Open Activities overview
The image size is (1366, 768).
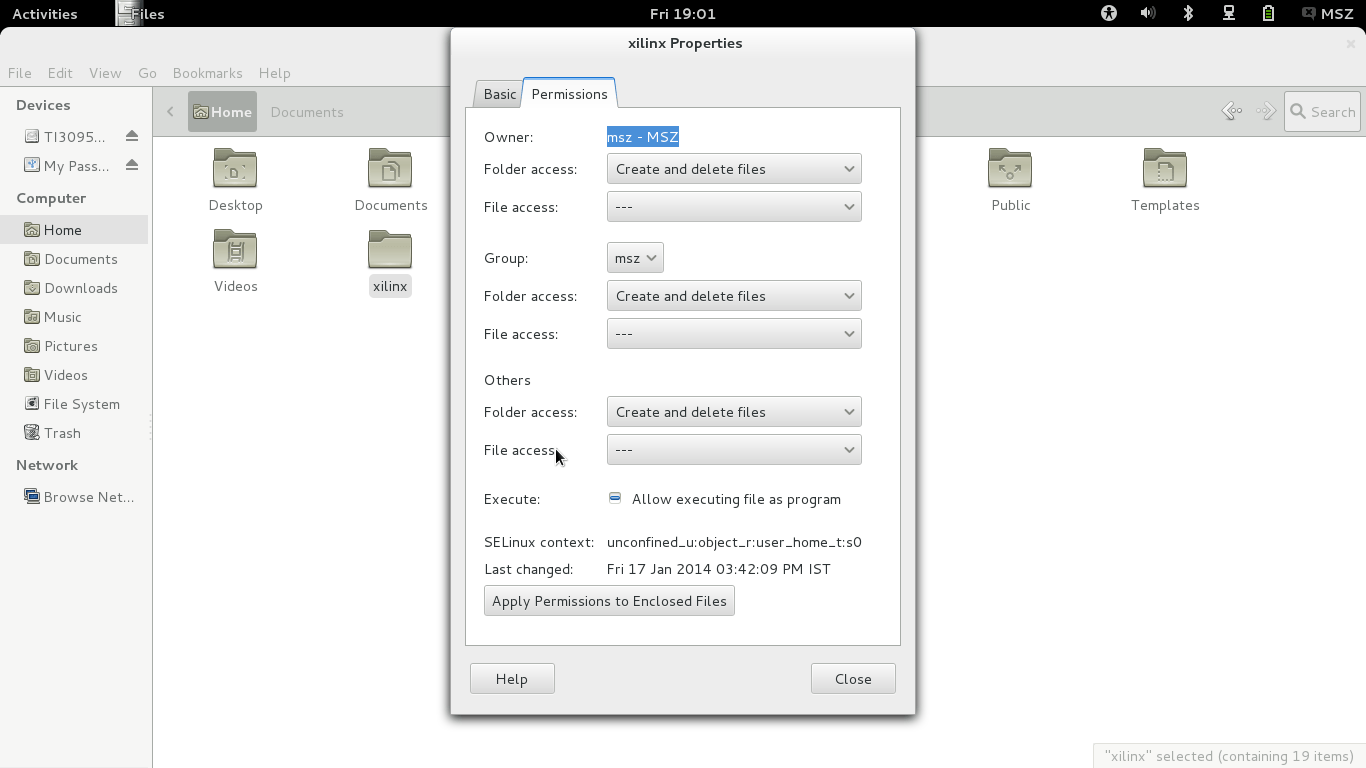pos(44,13)
